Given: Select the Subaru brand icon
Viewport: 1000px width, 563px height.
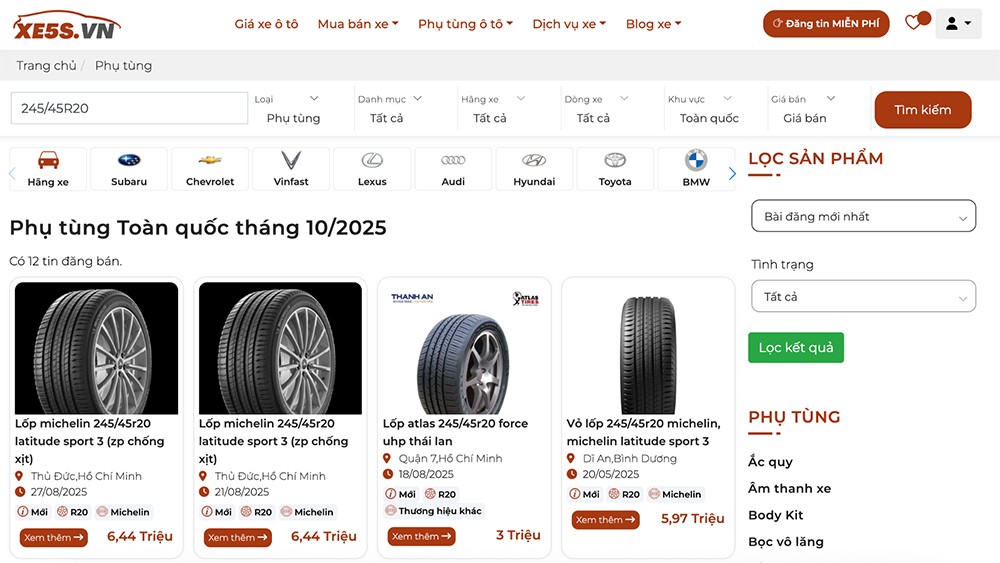Looking at the screenshot, I should [129, 169].
